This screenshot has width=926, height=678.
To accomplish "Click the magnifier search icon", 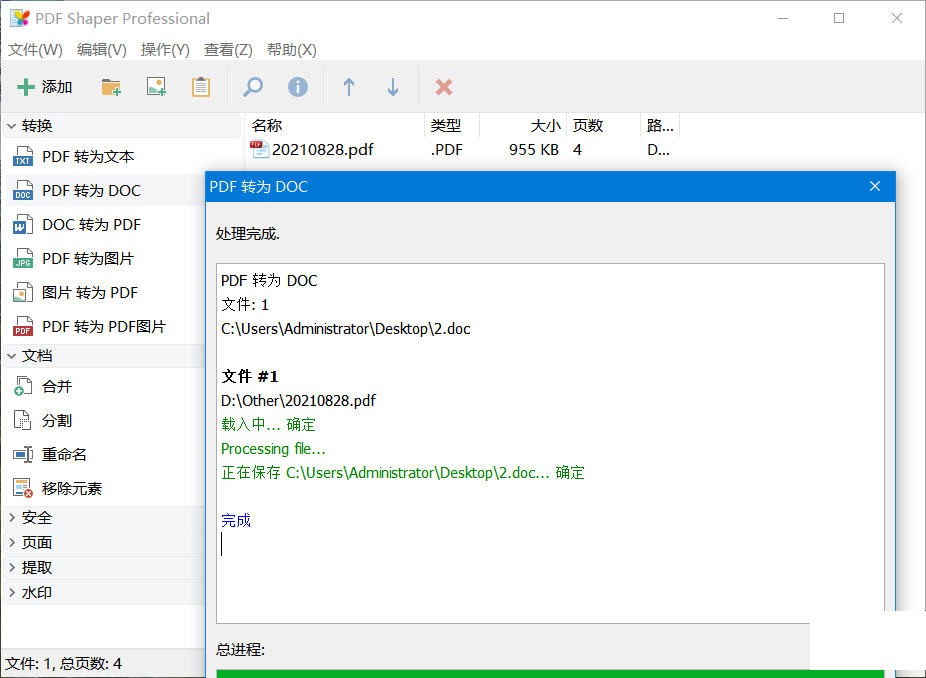I will pyautogui.click(x=253, y=87).
